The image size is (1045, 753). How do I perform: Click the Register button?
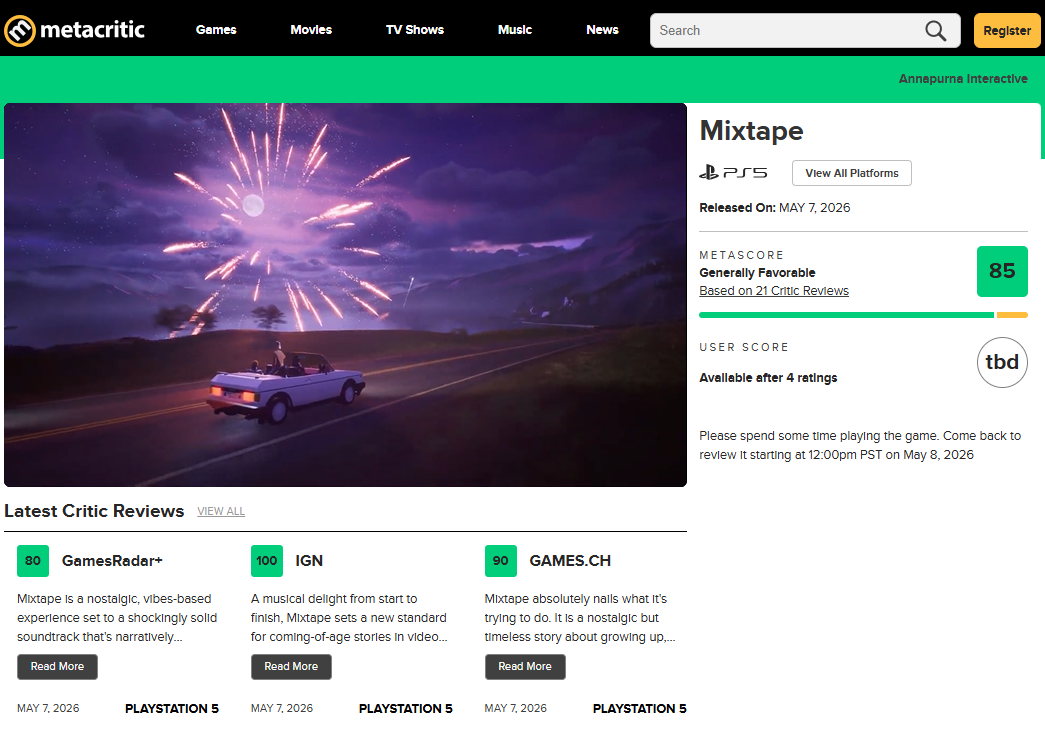point(1007,31)
